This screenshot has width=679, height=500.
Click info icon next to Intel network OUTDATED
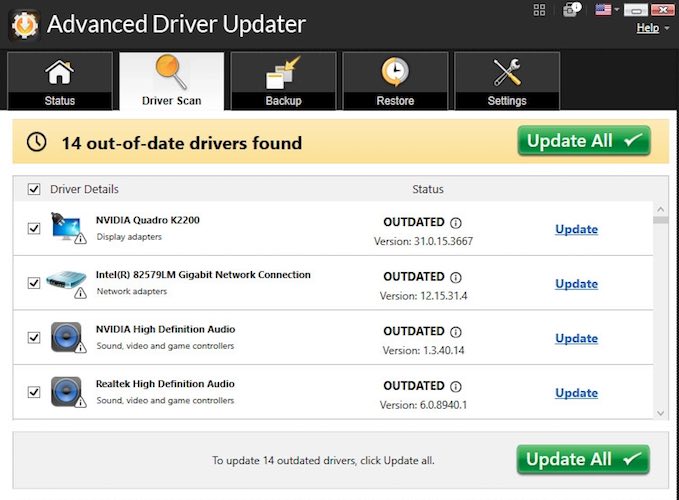click(456, 277)
